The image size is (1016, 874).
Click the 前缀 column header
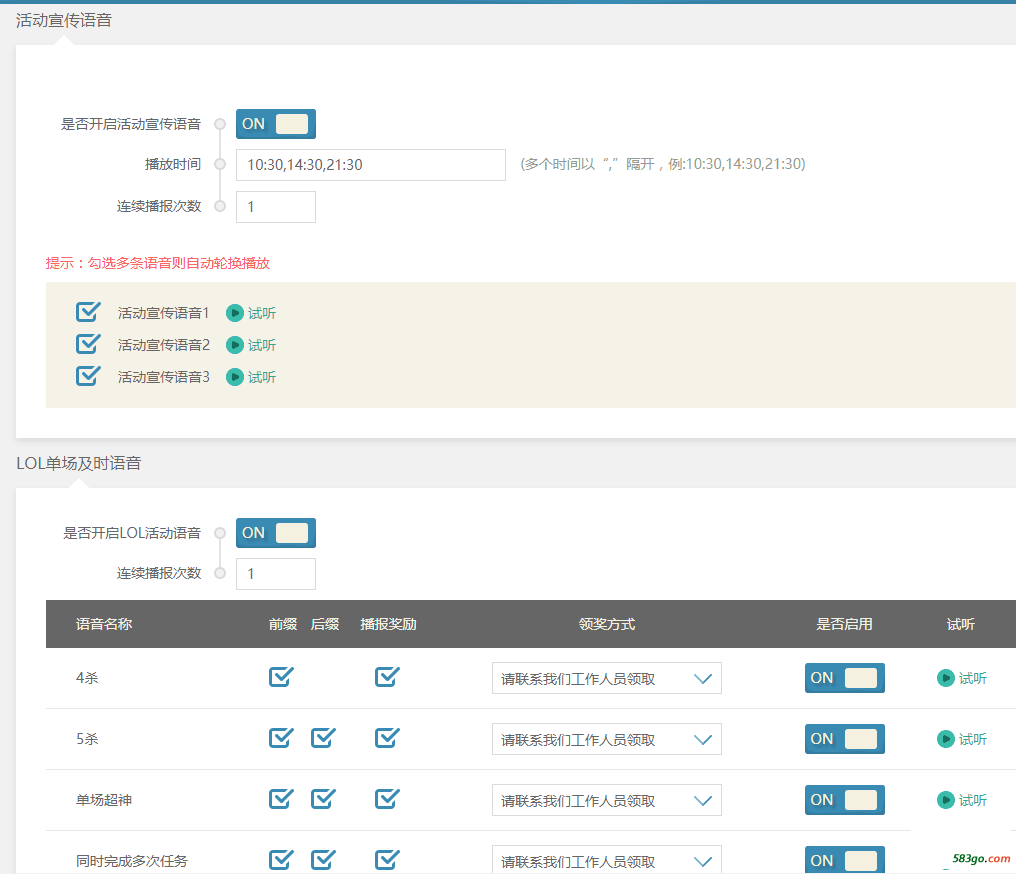click(x=283, y=624)
